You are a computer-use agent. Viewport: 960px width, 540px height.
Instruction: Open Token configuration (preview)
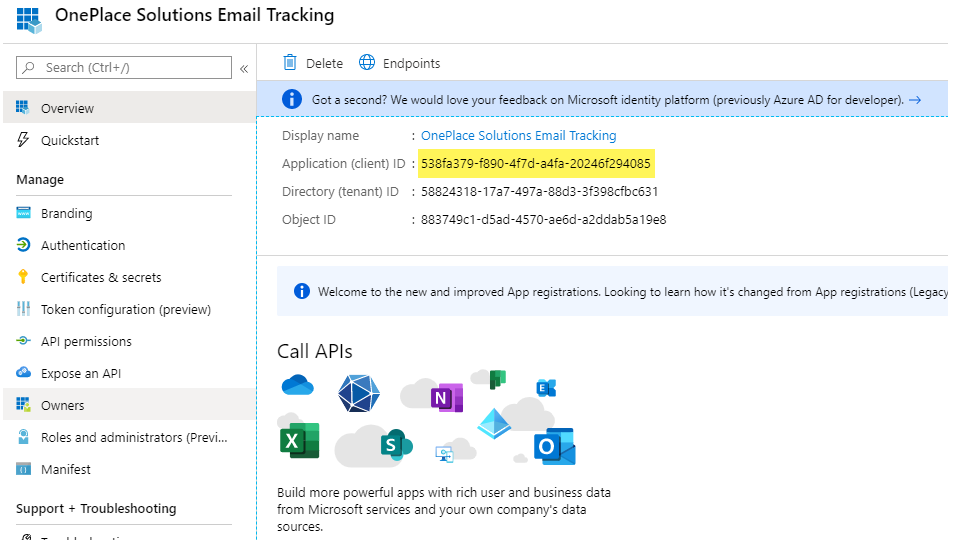pyautogui.click(x=125, y=309)
